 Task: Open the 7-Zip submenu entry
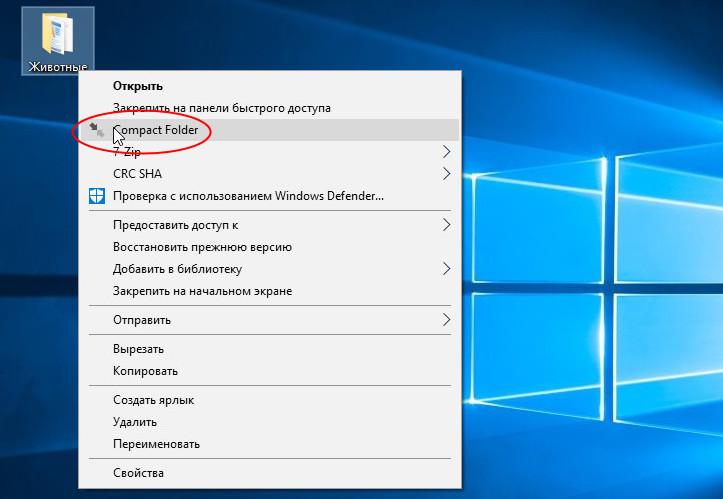point(270,152)
